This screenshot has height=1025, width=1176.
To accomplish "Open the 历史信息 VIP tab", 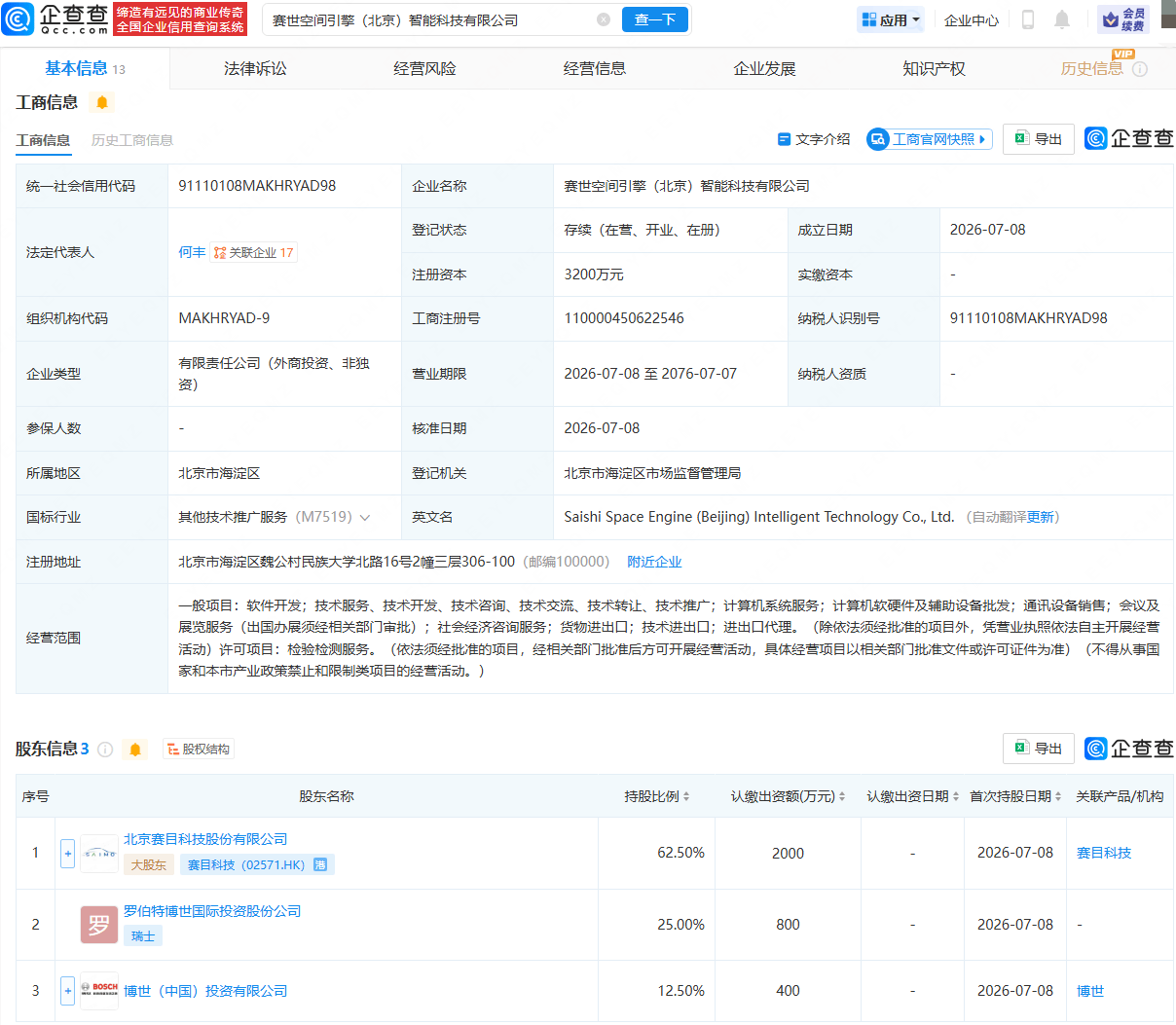I will click(1091, 68).
